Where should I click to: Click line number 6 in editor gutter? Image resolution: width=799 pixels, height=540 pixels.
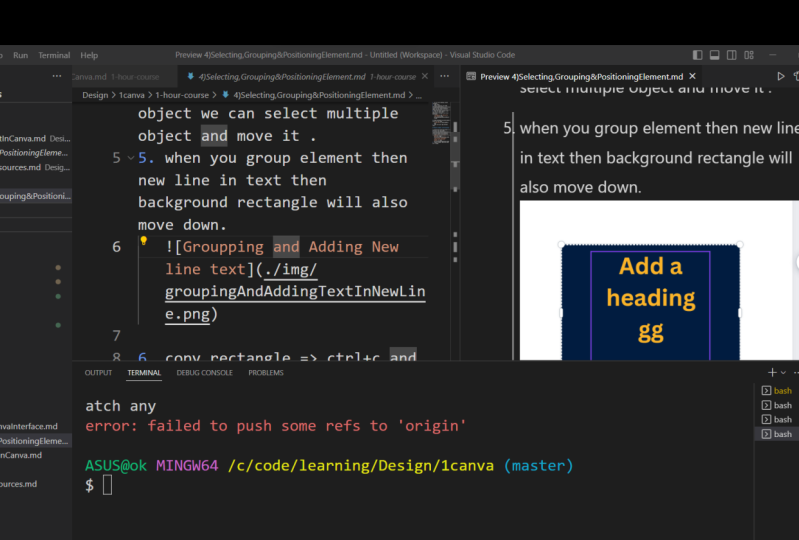pyautogui.click(x=117, y=247)
